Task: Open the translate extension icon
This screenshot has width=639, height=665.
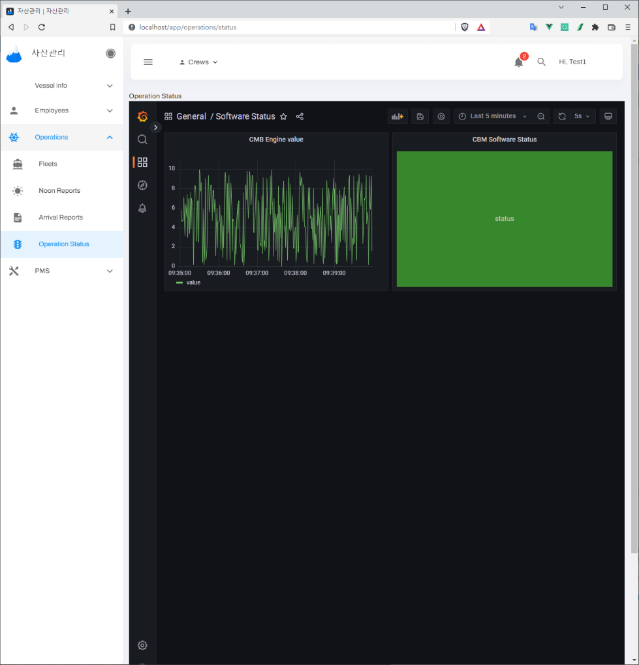Action: pyautogui.click(x=533, y=27)
